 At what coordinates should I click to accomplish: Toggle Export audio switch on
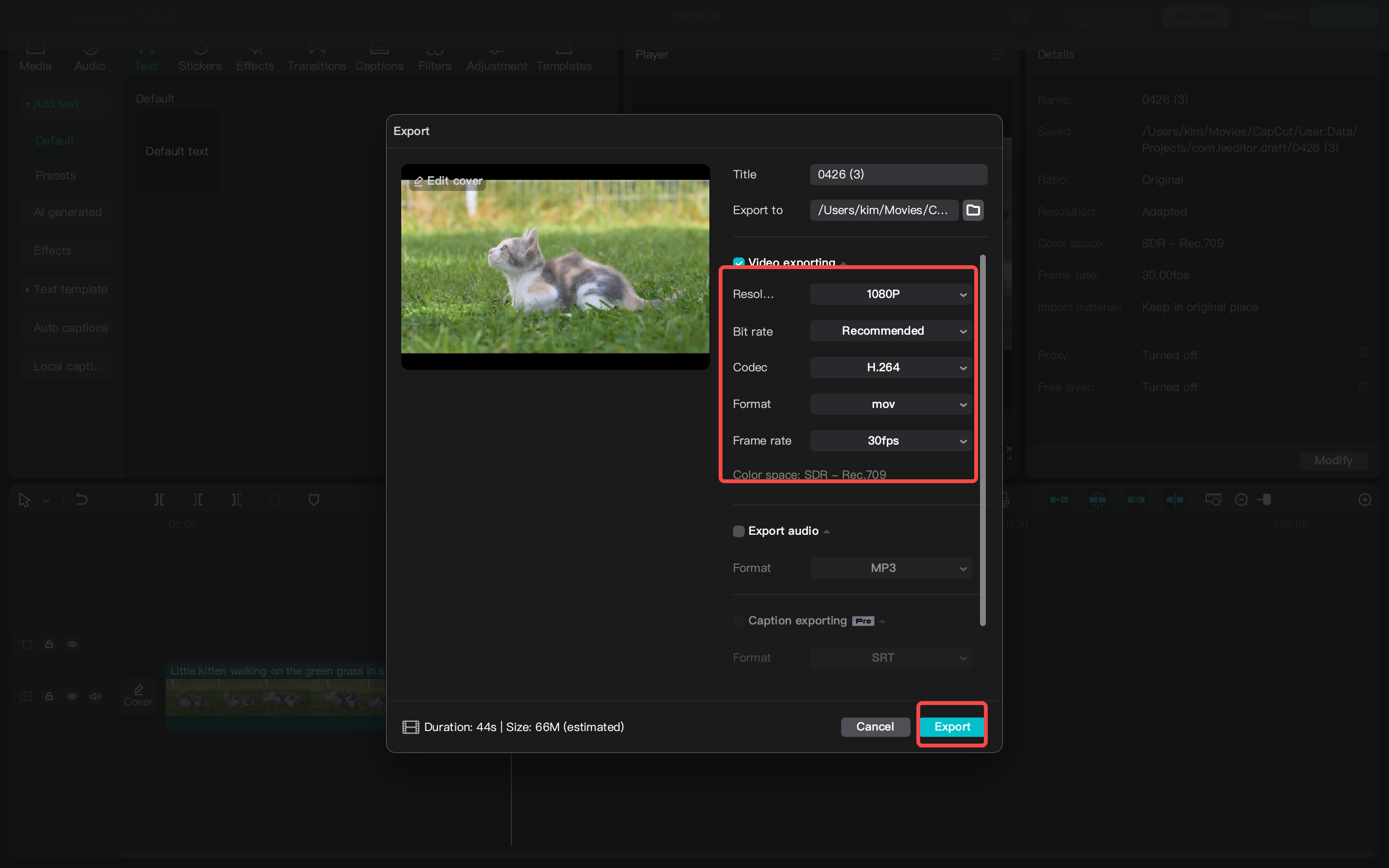[737, 530]
